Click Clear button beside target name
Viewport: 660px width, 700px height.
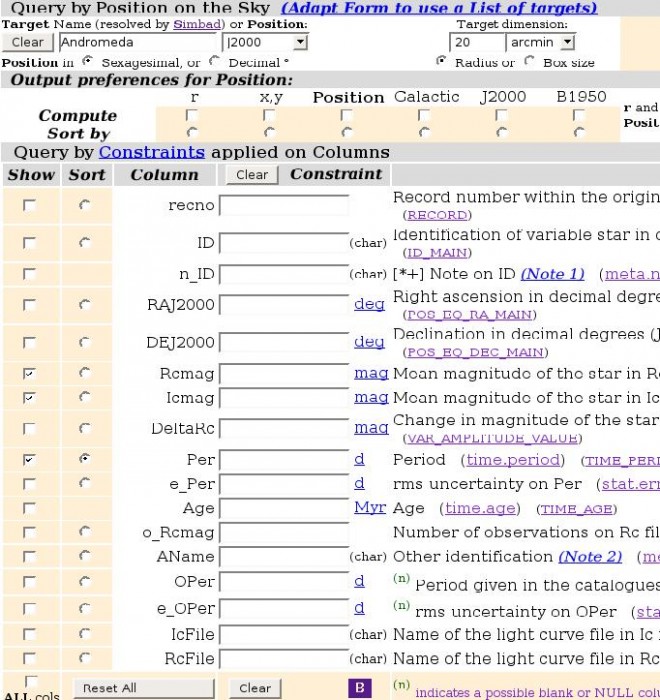pos(27,42)
